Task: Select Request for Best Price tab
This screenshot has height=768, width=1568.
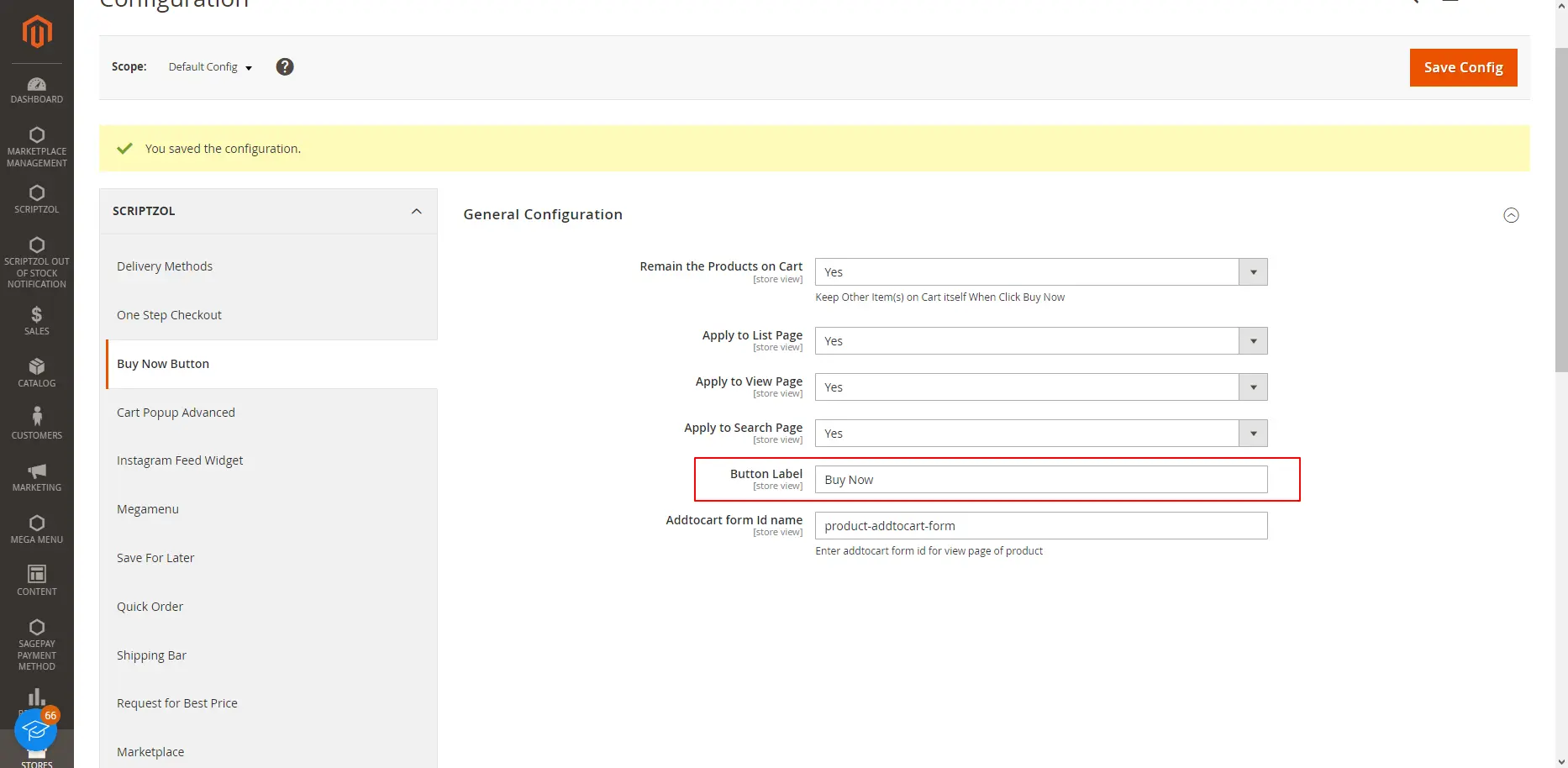Action: [271, 703]
